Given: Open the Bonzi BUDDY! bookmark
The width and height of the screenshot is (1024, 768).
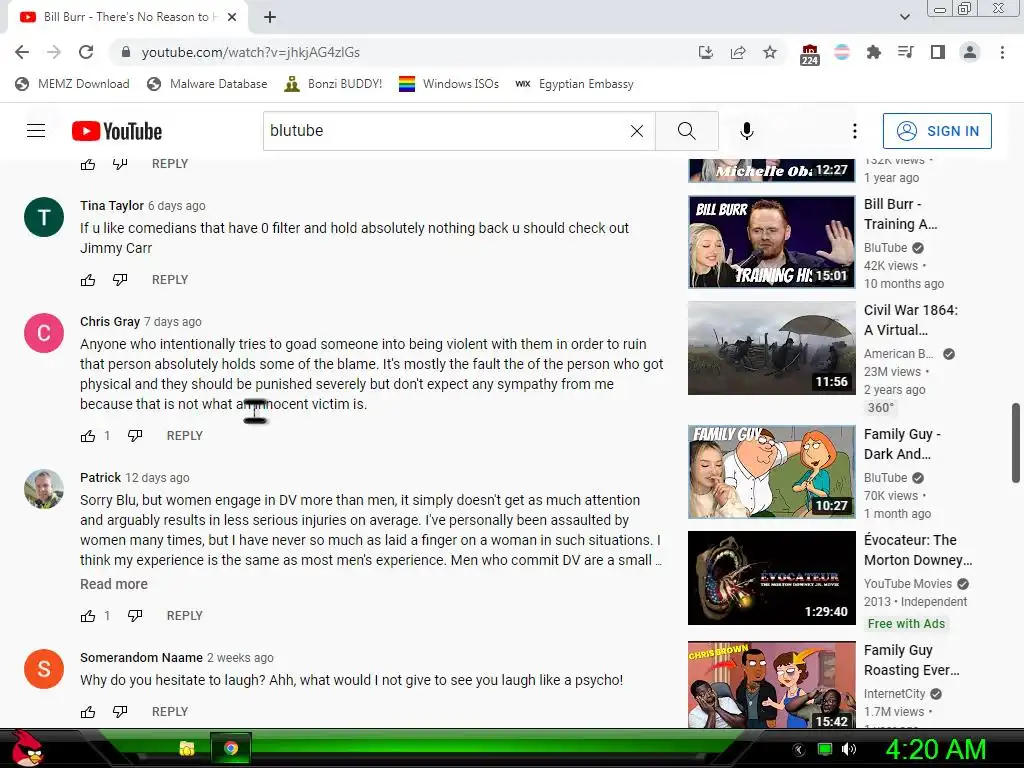Looking at the screenshot, I should coord(334,84).
